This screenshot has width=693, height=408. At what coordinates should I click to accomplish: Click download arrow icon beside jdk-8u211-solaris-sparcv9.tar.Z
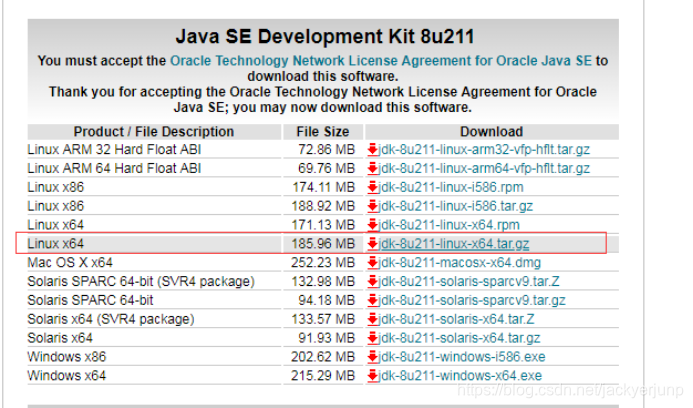tap(373, 282)
